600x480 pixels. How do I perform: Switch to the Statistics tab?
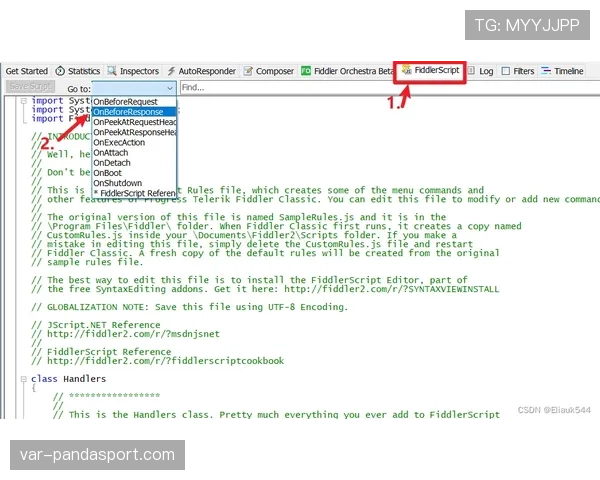pyautogui.click(x=78, y=71)
